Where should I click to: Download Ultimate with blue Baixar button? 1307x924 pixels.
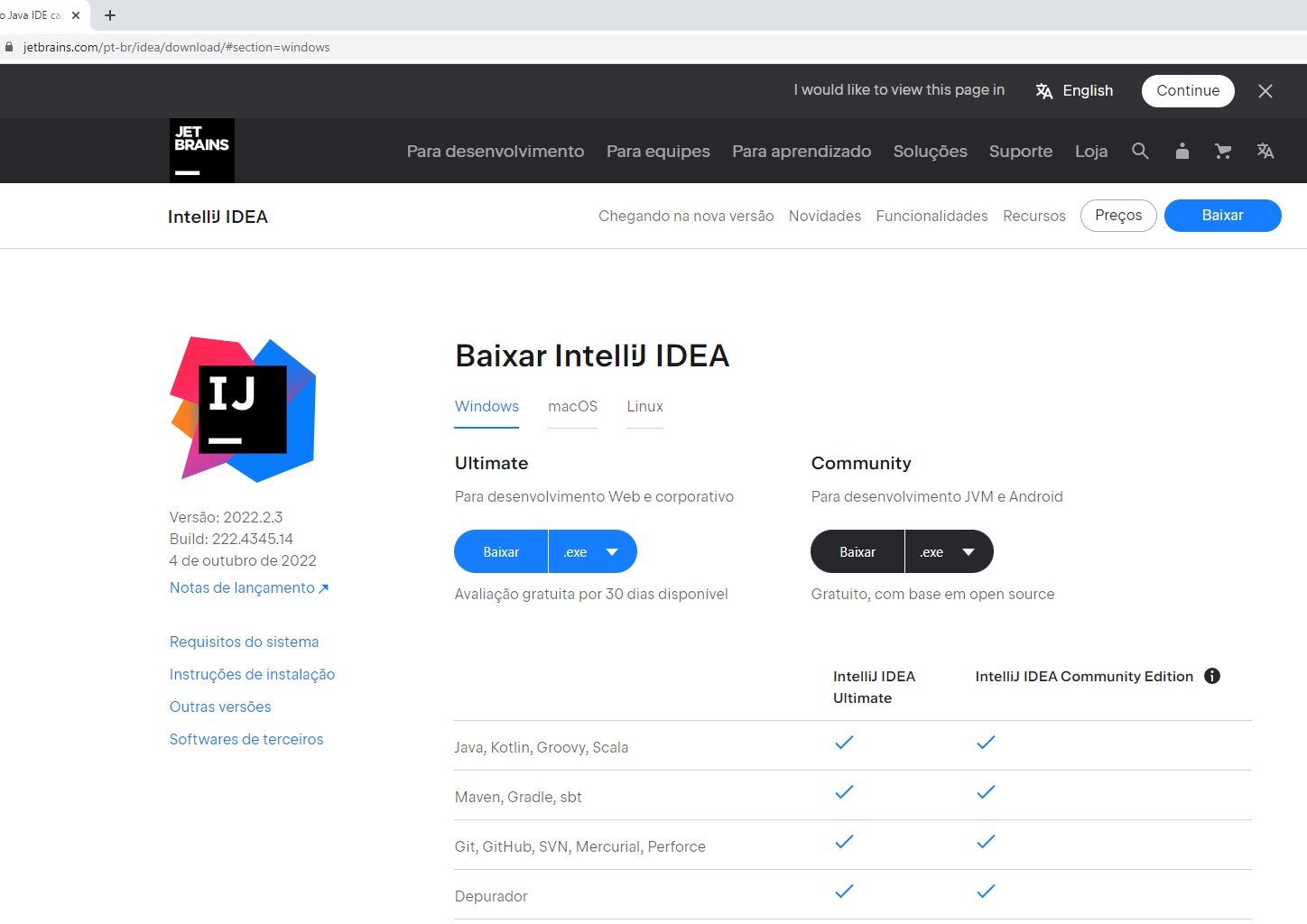coord(501,551)
